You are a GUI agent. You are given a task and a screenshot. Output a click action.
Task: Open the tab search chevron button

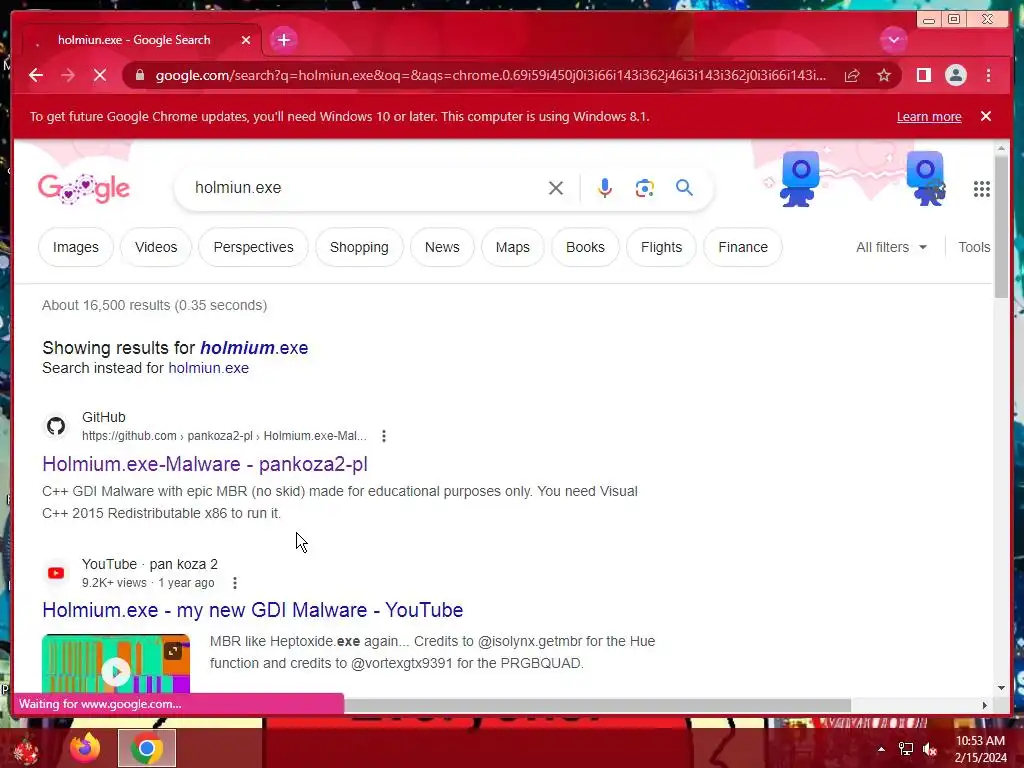pyautogui.click(x=893, y=40)
